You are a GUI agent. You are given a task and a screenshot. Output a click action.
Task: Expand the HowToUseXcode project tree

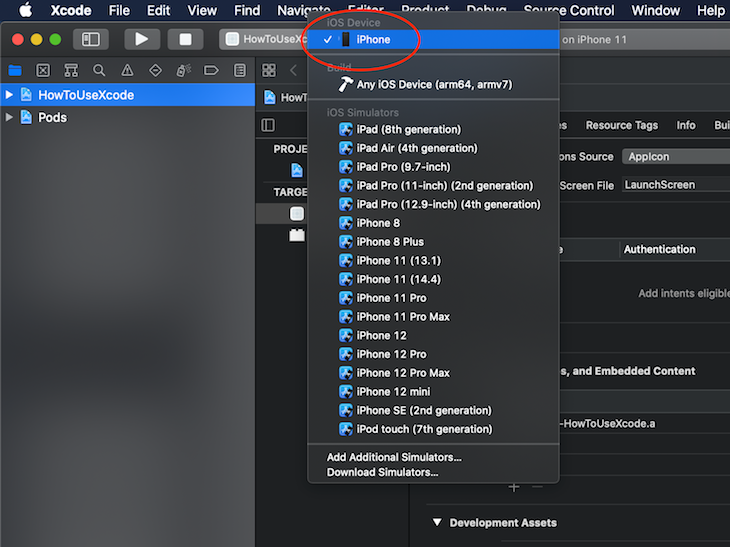click(x=9, y=95)
